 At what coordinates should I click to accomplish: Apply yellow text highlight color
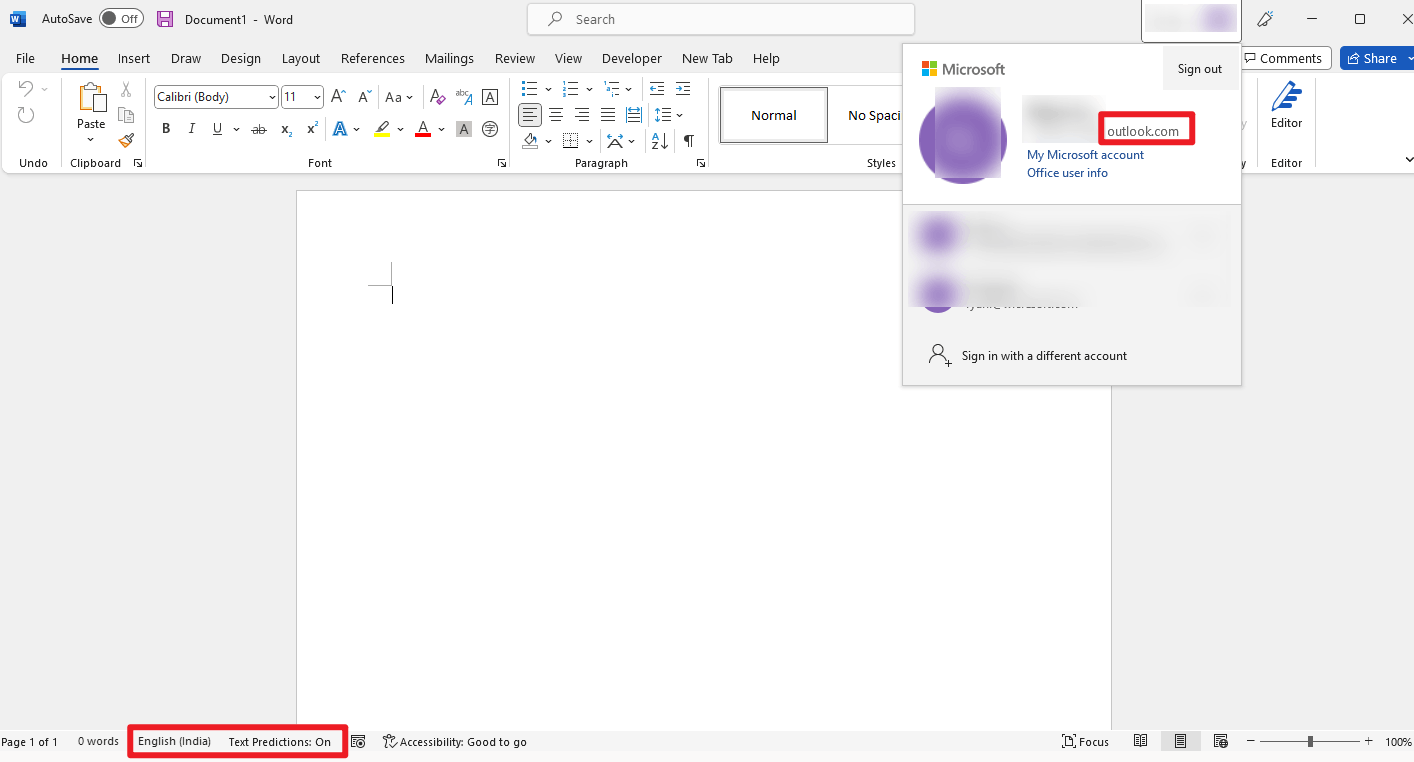[382, 129]
